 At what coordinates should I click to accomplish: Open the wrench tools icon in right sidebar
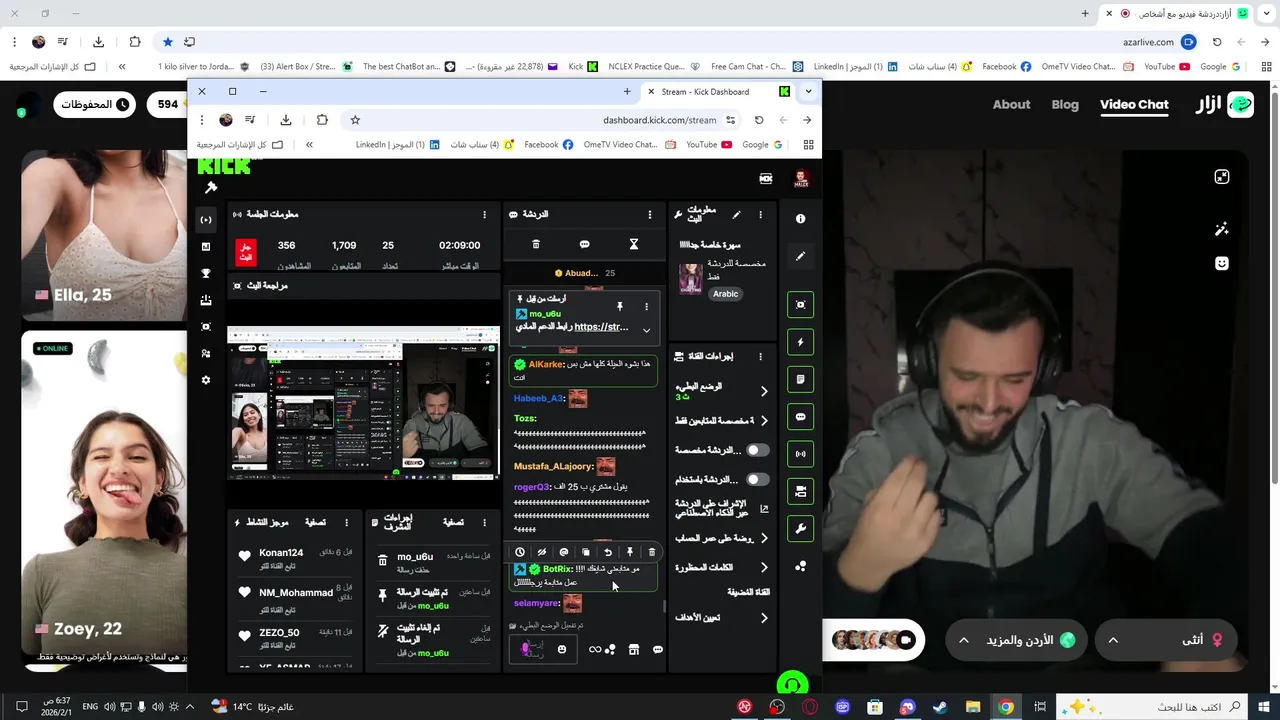[x=800, y=528]
